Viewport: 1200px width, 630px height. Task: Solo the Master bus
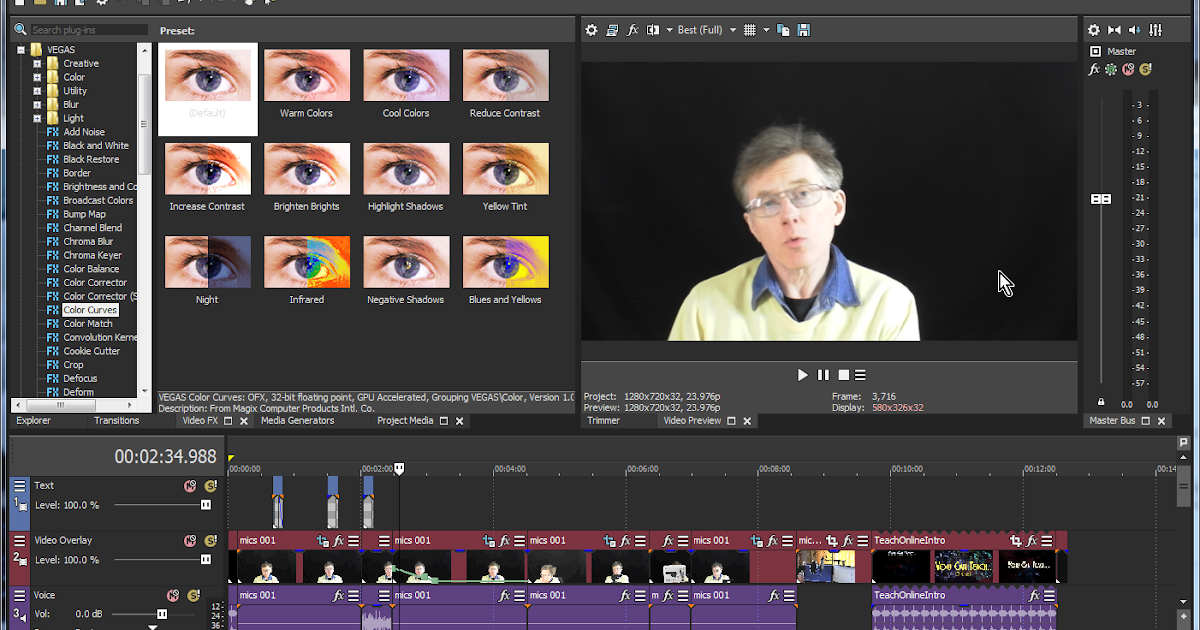(1145, 69)
